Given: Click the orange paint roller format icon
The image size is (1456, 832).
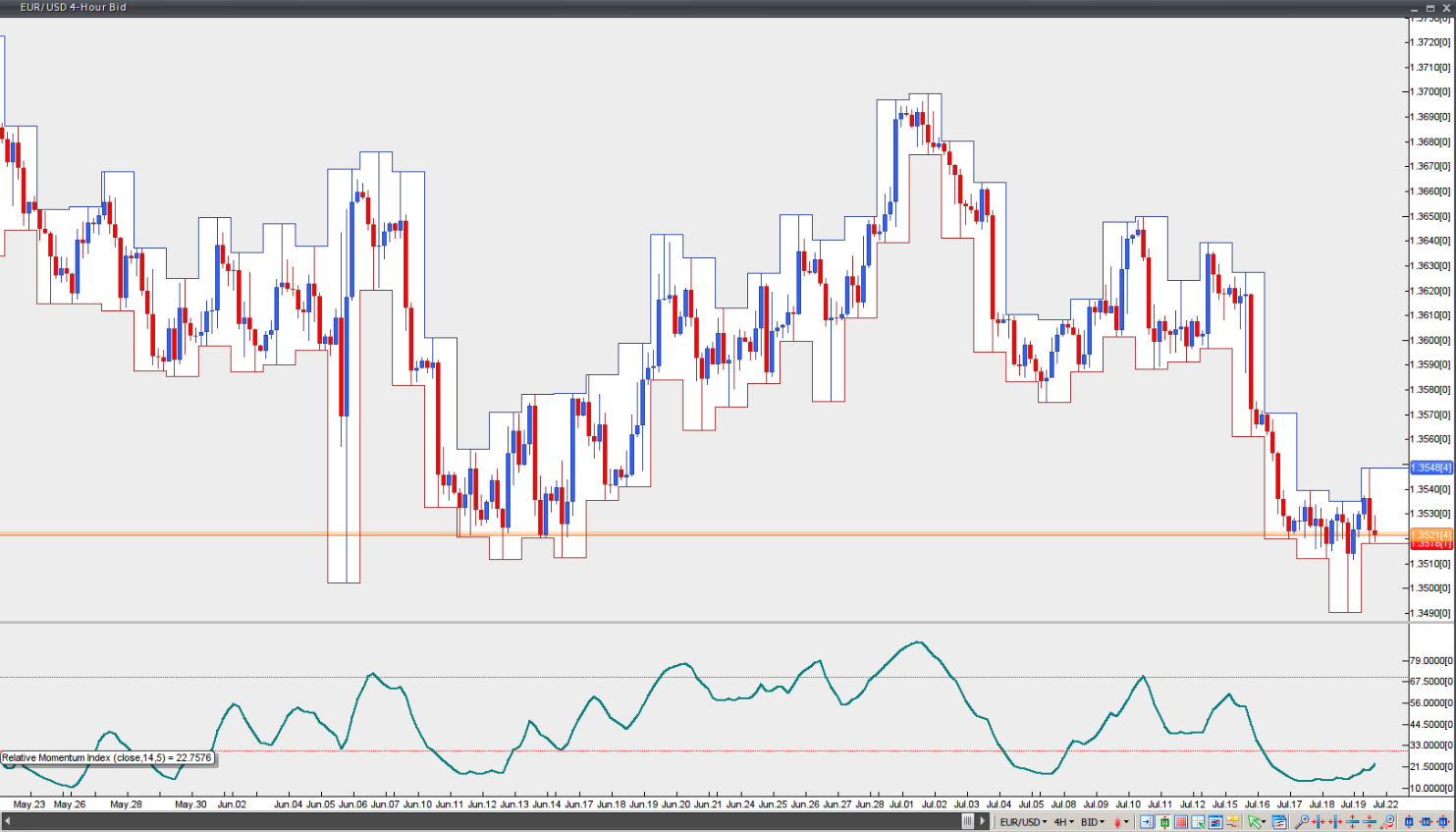Looking at the screenshot, I should (1232, 822).
